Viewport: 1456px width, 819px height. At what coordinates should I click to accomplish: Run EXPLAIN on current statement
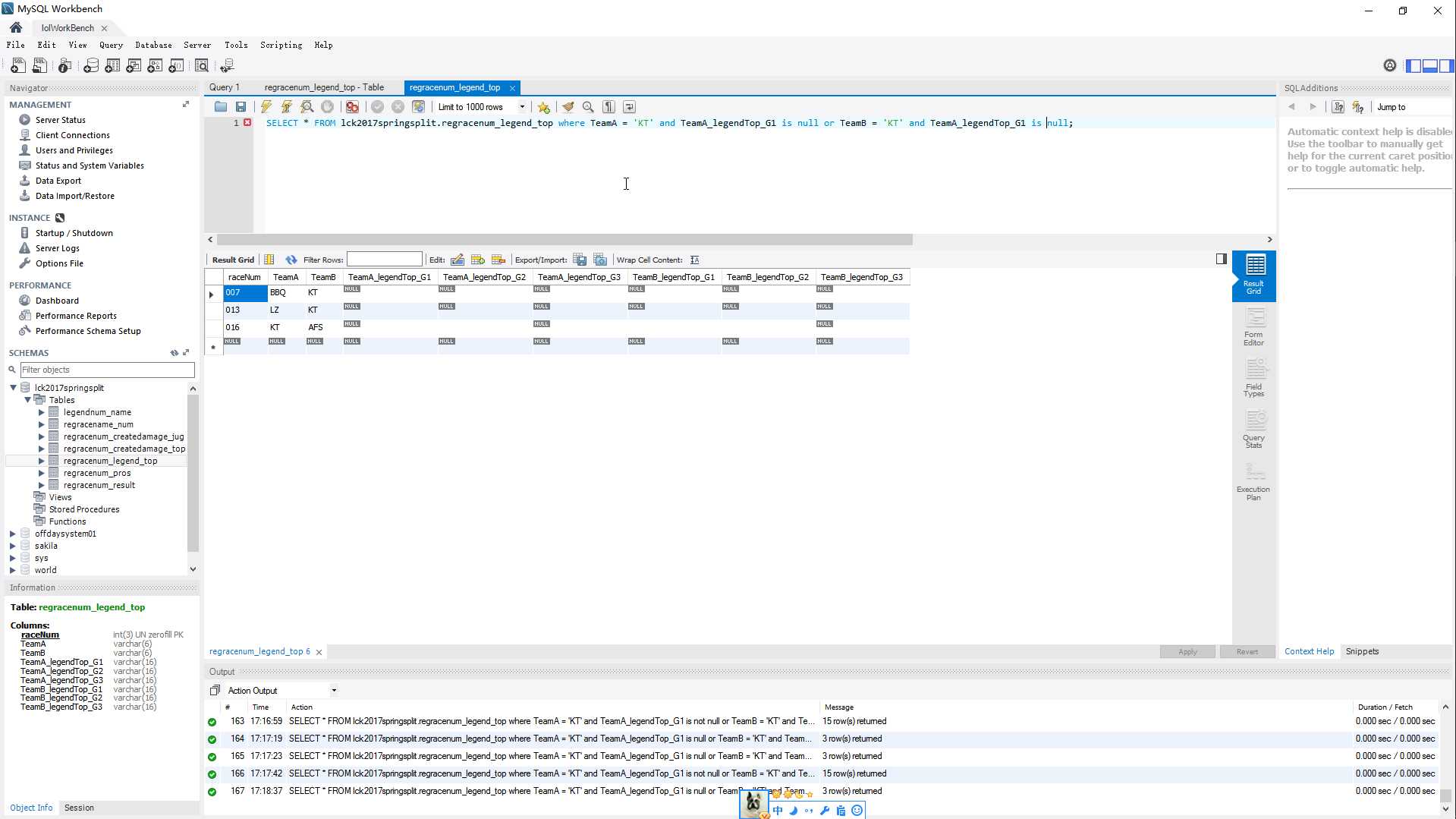(307, 107)
